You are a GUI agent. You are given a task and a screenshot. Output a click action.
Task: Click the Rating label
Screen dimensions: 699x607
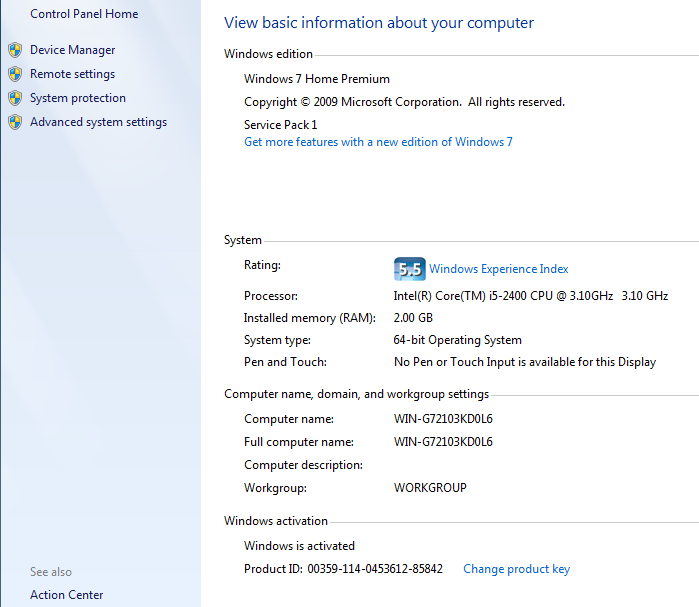click(263, 265)
